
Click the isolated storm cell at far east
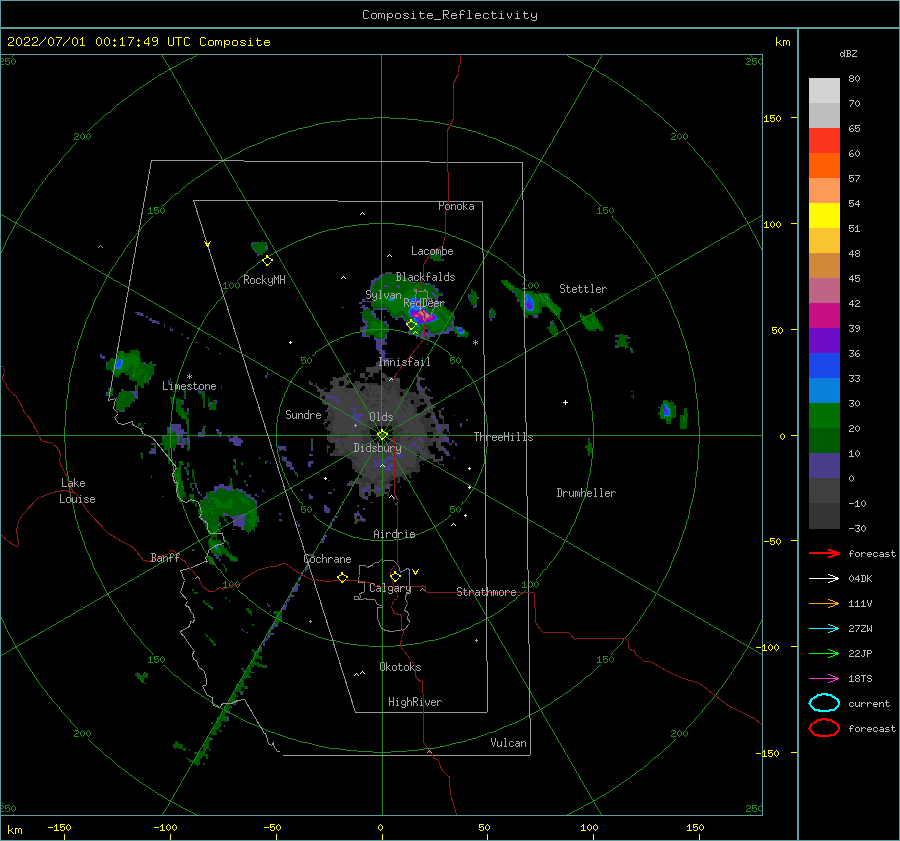coord(666,410)
